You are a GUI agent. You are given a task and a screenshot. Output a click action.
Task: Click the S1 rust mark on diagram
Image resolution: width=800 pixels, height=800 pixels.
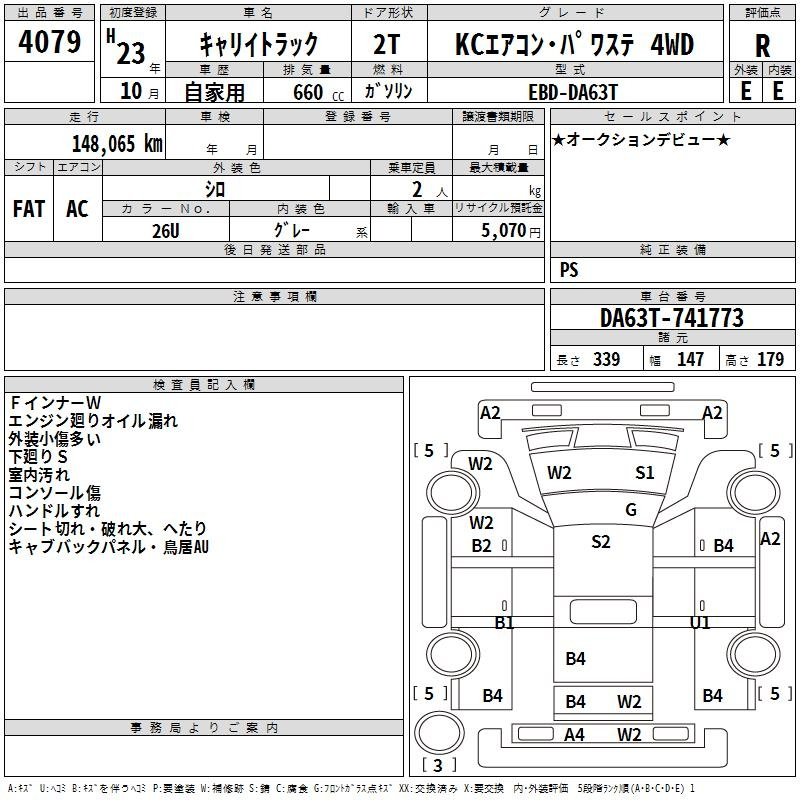[645, 473]
